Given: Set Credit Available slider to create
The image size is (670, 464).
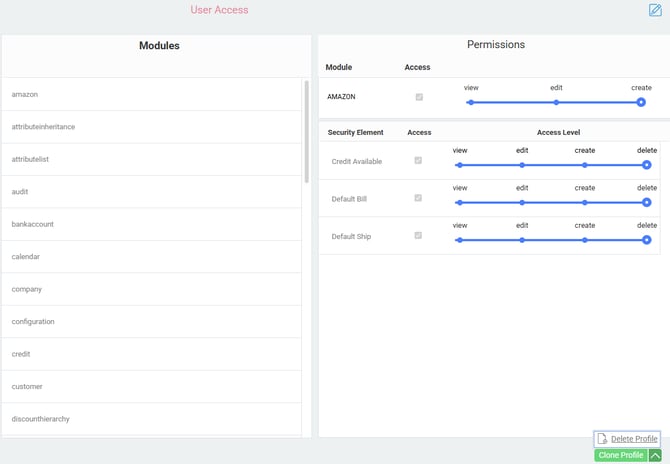Looking at the screenshot, I should click(585, 165).
